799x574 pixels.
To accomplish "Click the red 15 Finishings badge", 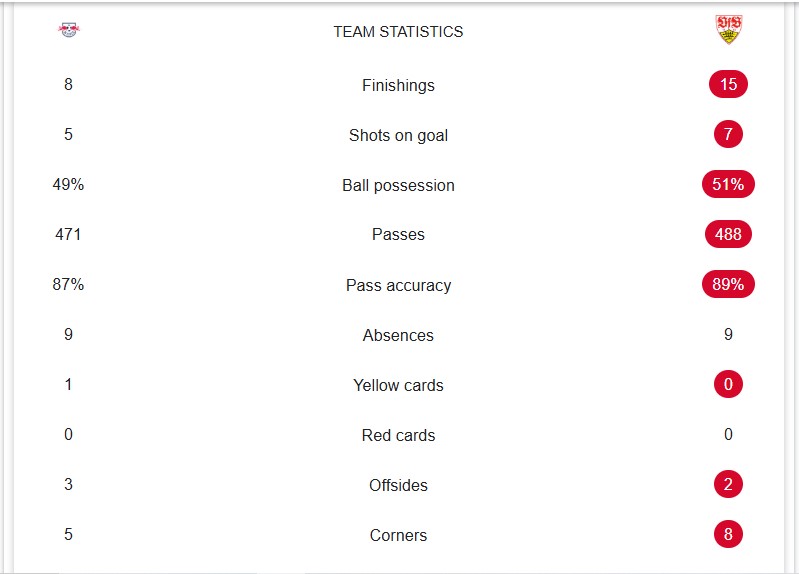I will coord(728,84).
